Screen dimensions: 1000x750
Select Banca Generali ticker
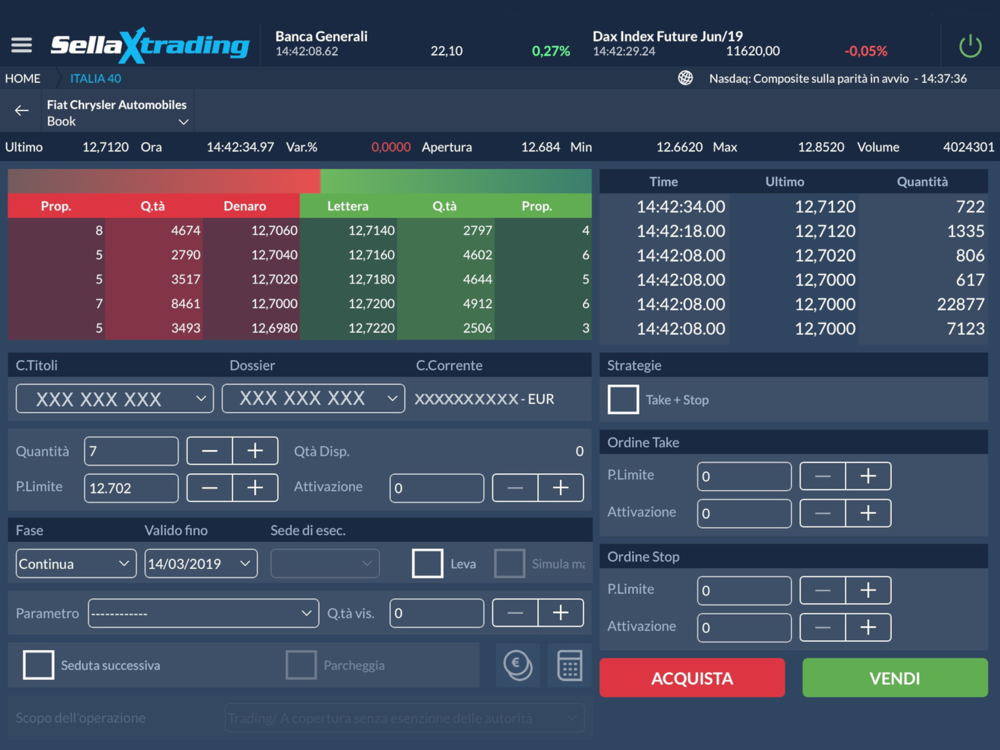tap(422, 43)
